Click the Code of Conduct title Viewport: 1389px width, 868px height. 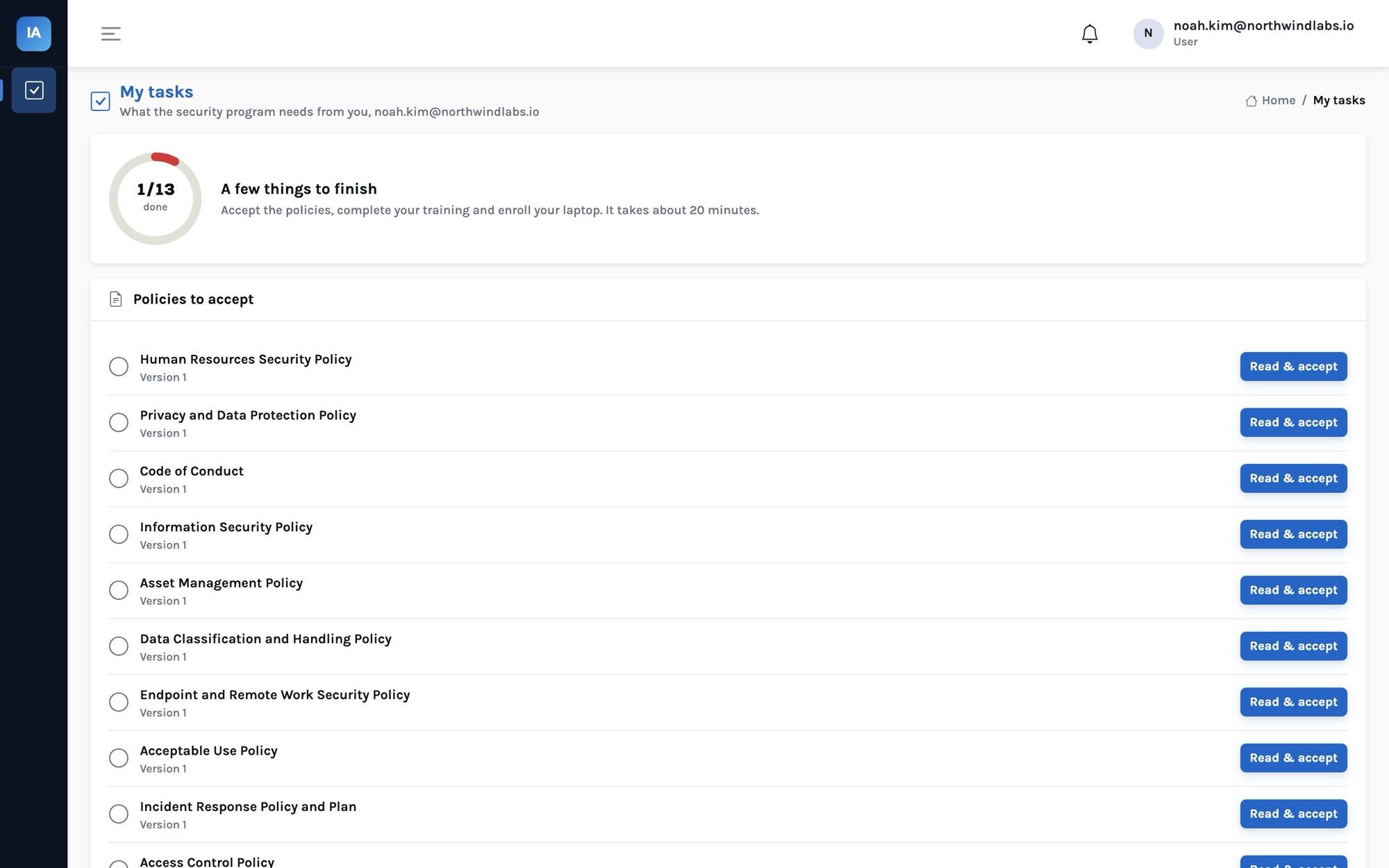(192, 471)
